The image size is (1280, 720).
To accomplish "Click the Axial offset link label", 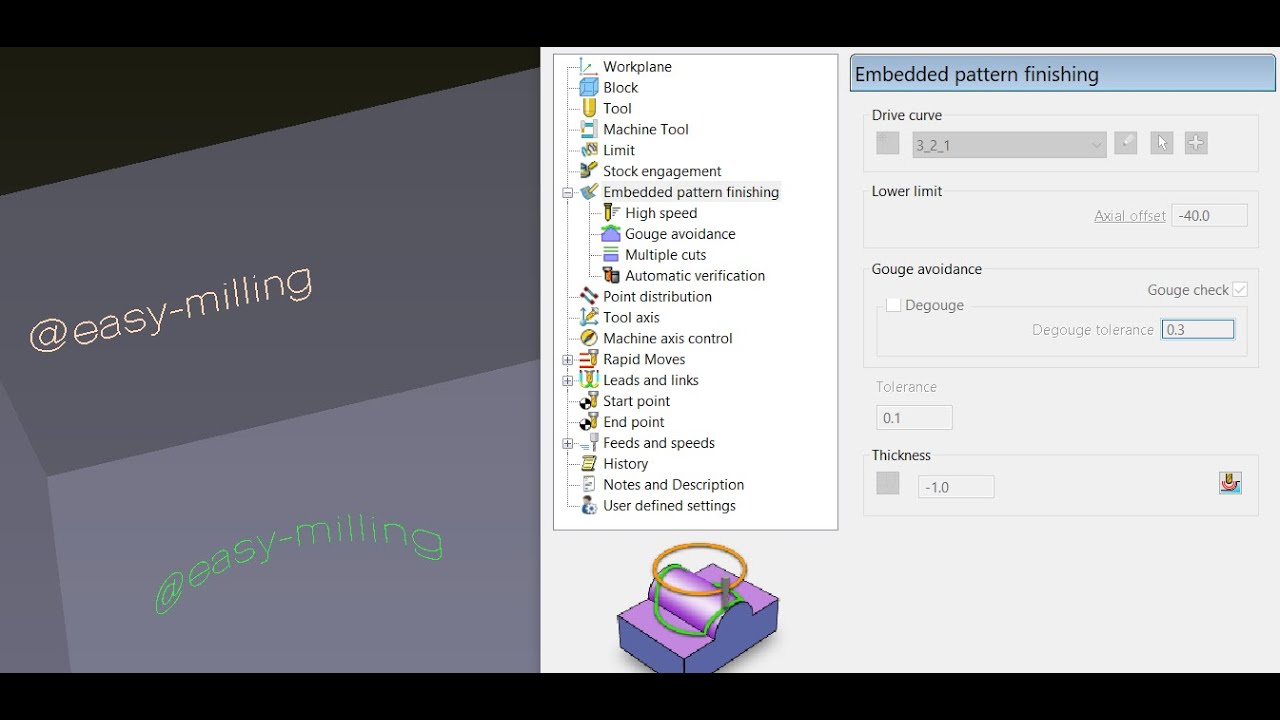I will 1130,215.
